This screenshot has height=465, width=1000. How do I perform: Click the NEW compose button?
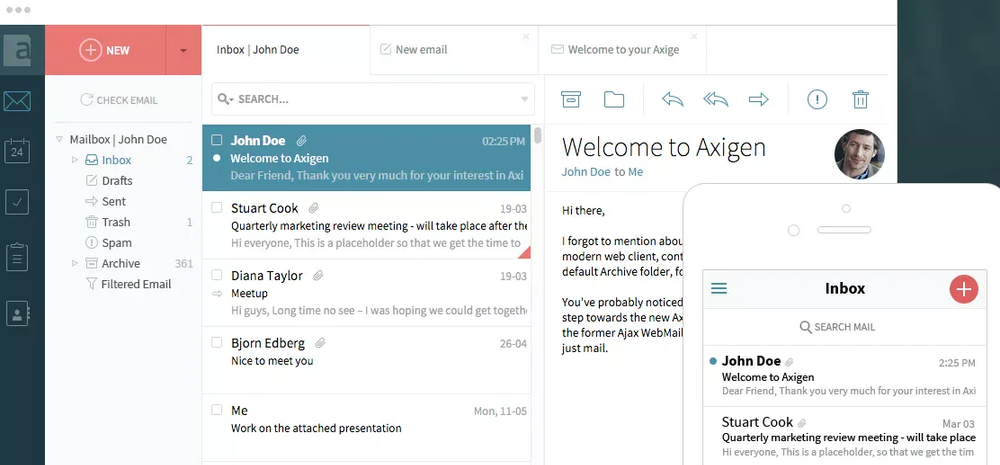click(x=105, y=50)
